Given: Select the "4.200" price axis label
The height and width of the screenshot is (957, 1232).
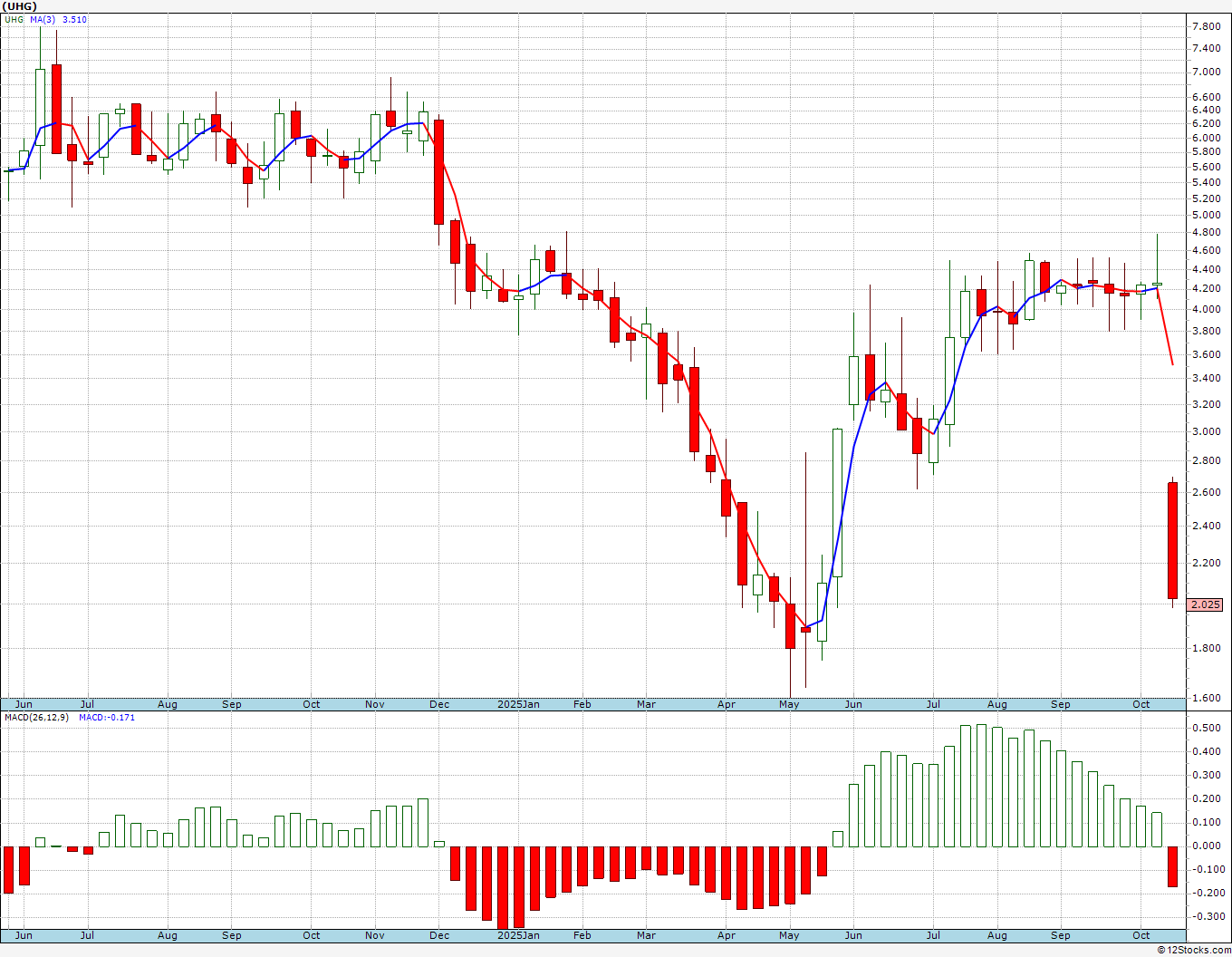Looking at the screenshot, I should 1206,288.
